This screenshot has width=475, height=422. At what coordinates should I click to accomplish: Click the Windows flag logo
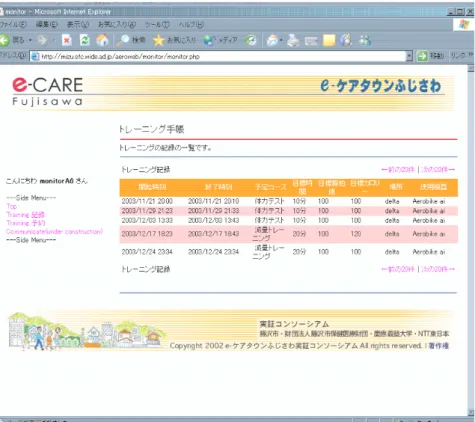464,24
